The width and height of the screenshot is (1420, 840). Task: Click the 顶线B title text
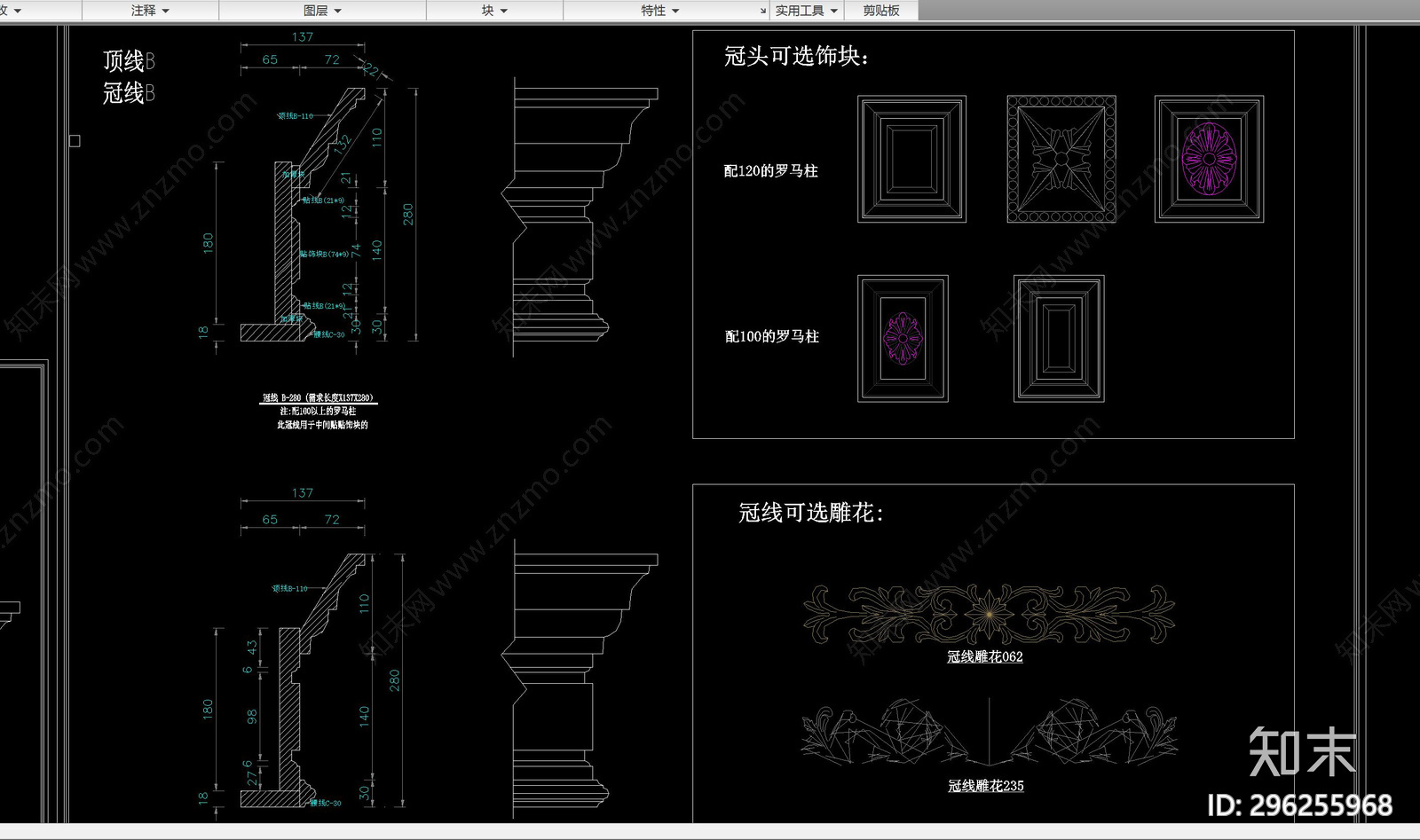tap(129, 61)
